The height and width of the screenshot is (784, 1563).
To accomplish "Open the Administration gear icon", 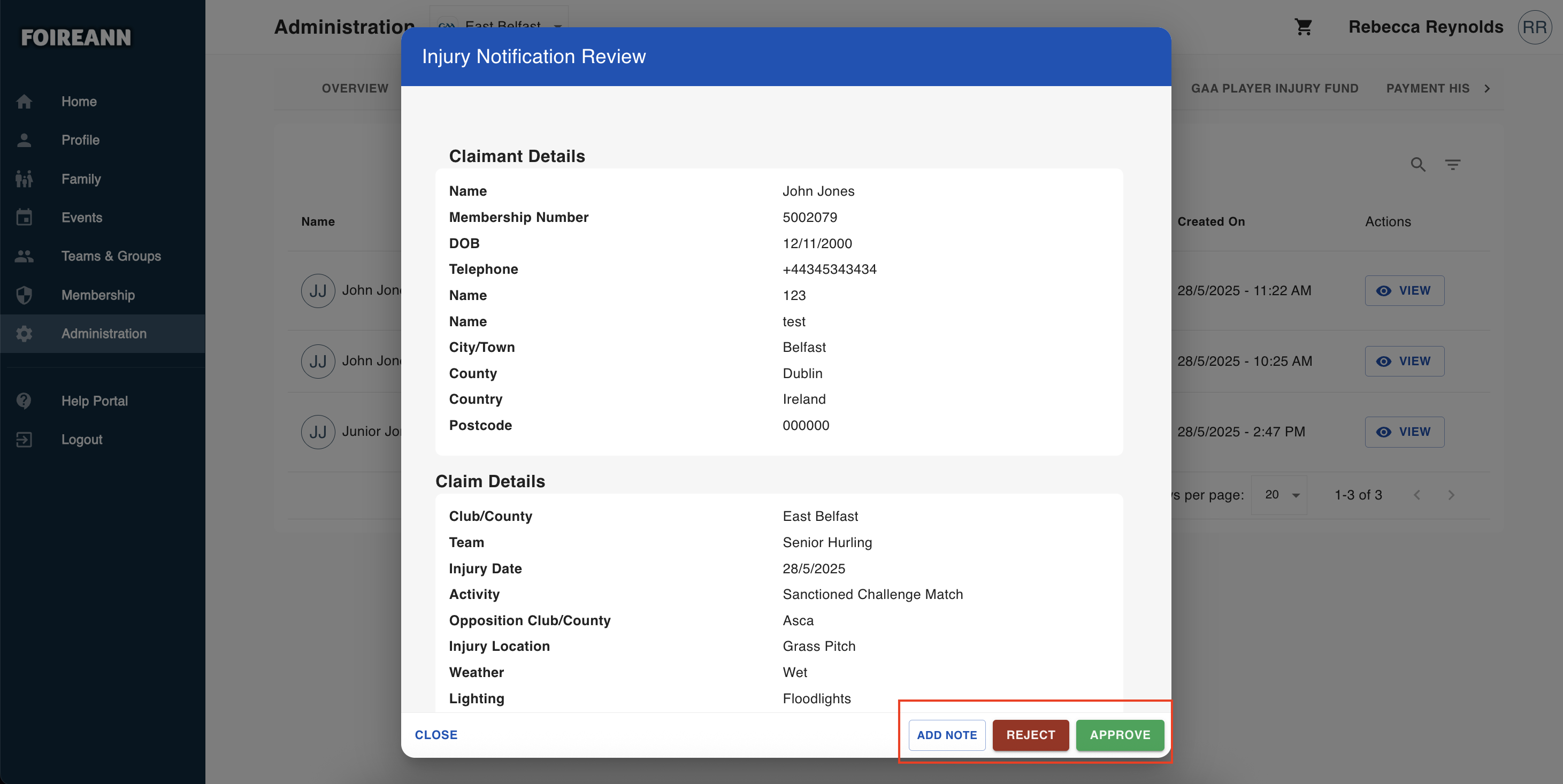I will 24,334.
